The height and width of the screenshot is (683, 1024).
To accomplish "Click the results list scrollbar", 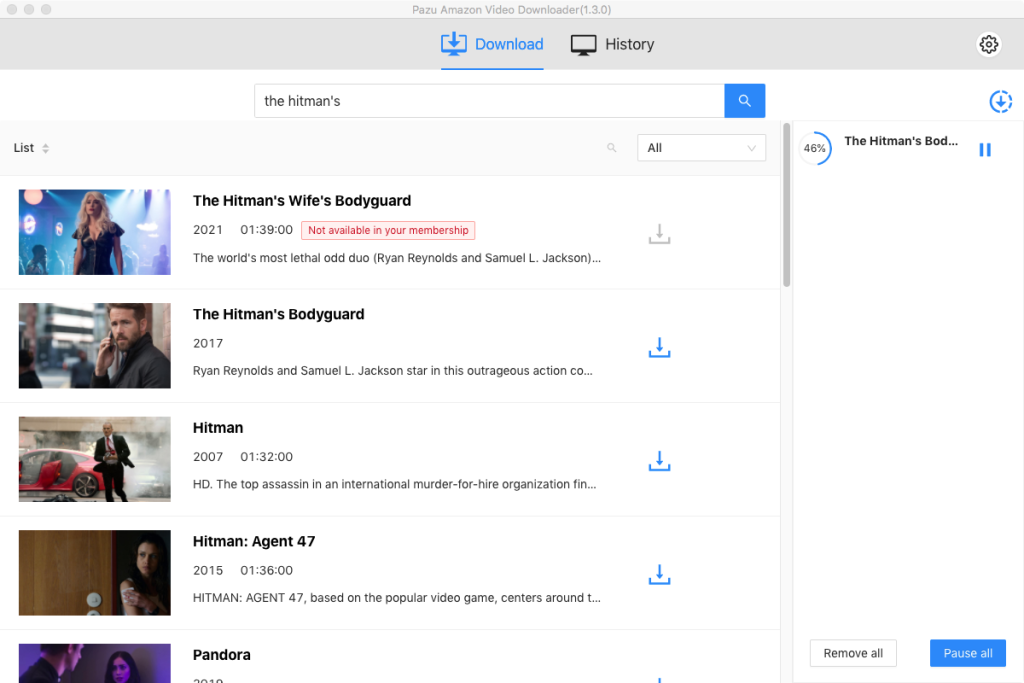I will tap(786, 204).
